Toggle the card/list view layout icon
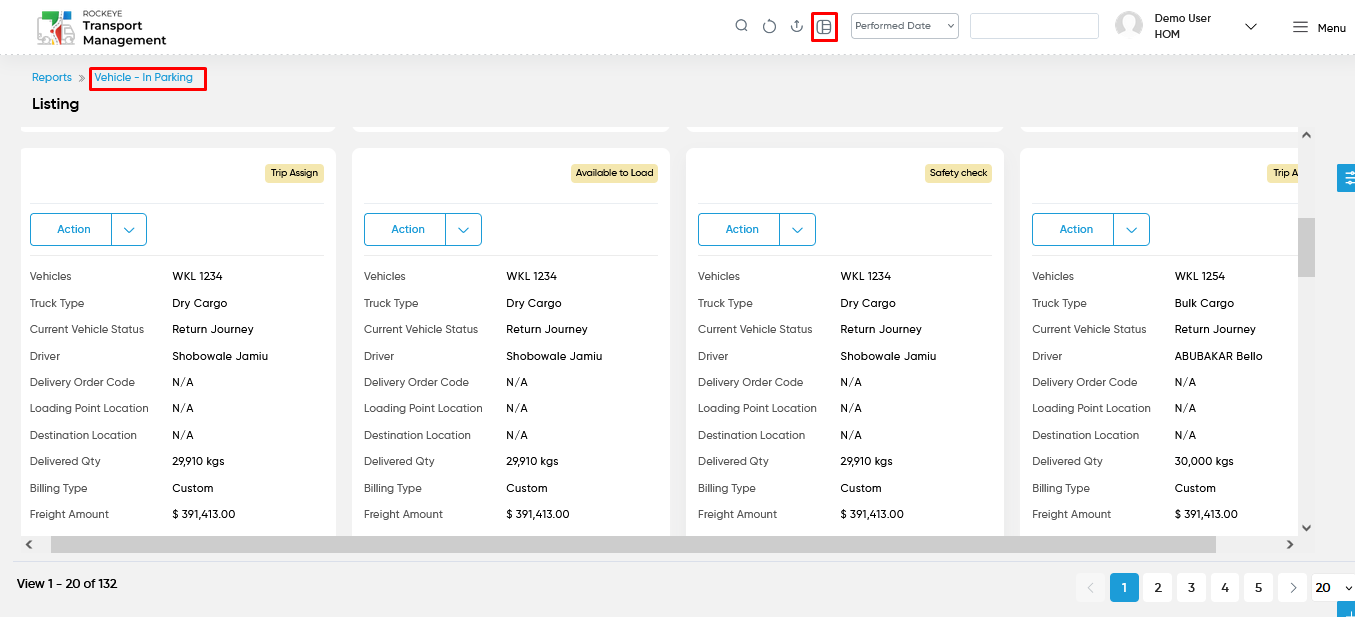Image resolution: width=1355 pixels, height=617 pixels. coord(824,27)
